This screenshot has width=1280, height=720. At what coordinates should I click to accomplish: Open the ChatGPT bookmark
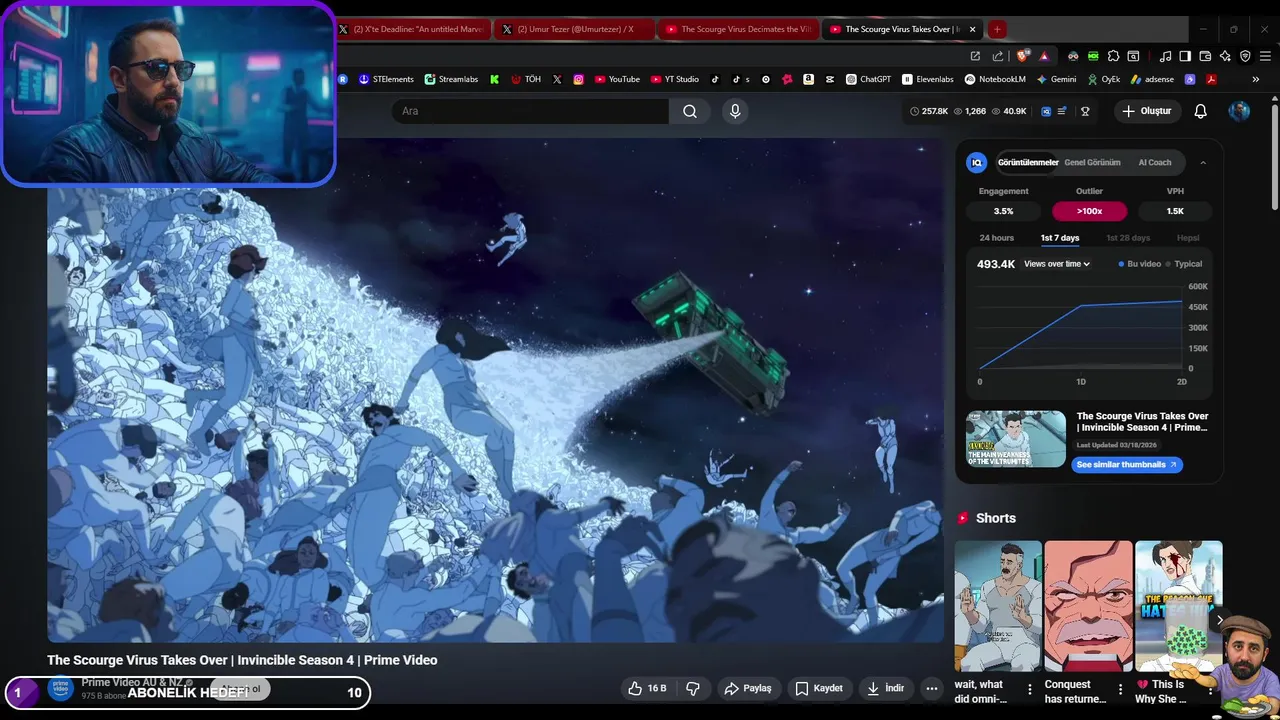coord(868,79)
